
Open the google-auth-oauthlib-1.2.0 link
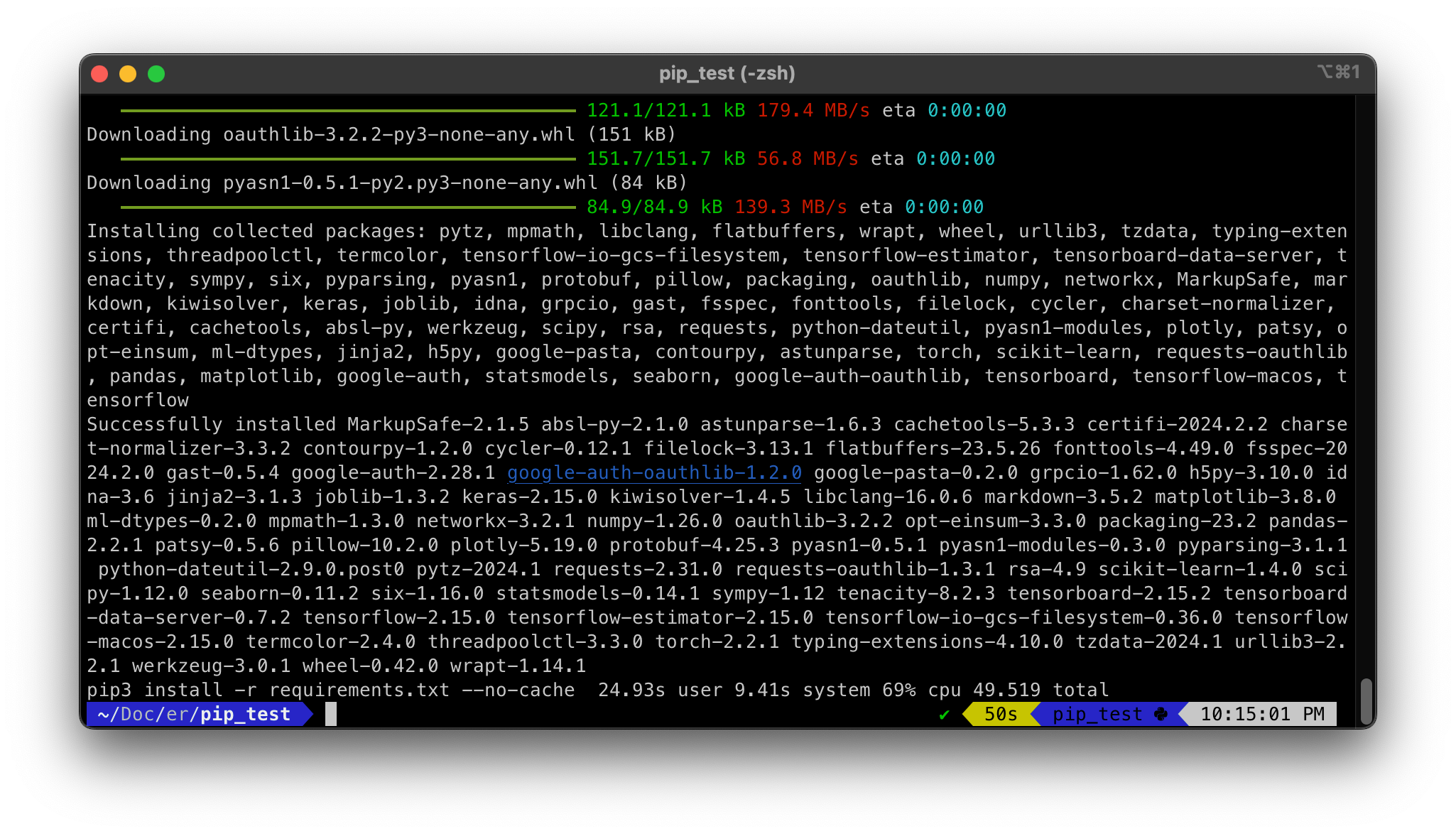[x=653, y=472]
